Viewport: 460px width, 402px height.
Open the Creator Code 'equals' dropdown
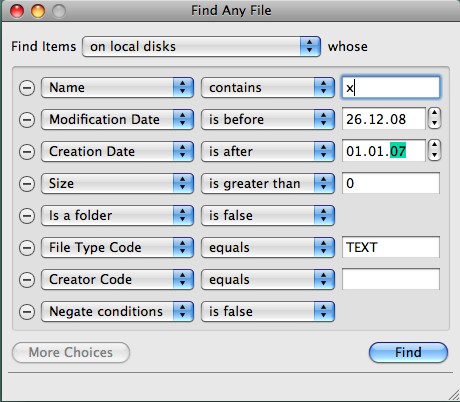(x=268, y=280)
